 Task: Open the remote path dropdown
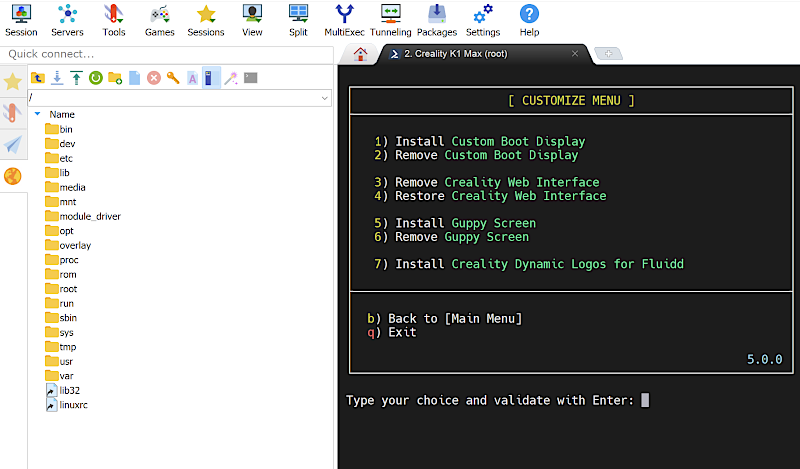coord(324,98)
